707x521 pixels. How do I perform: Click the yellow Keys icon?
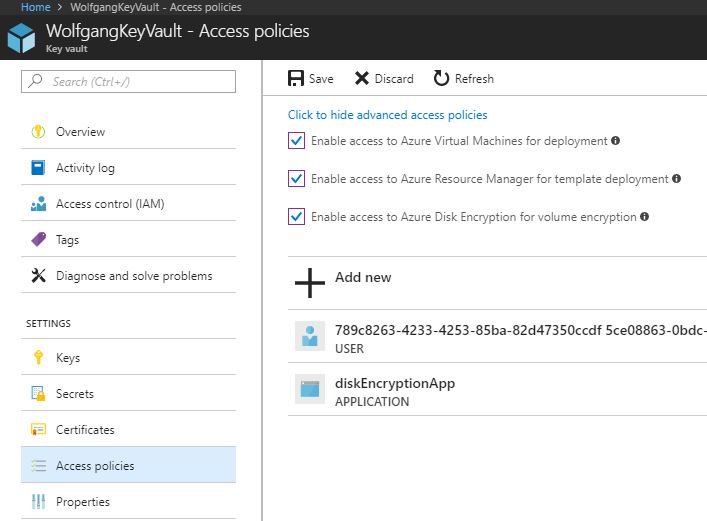click(x=38, y=357)
